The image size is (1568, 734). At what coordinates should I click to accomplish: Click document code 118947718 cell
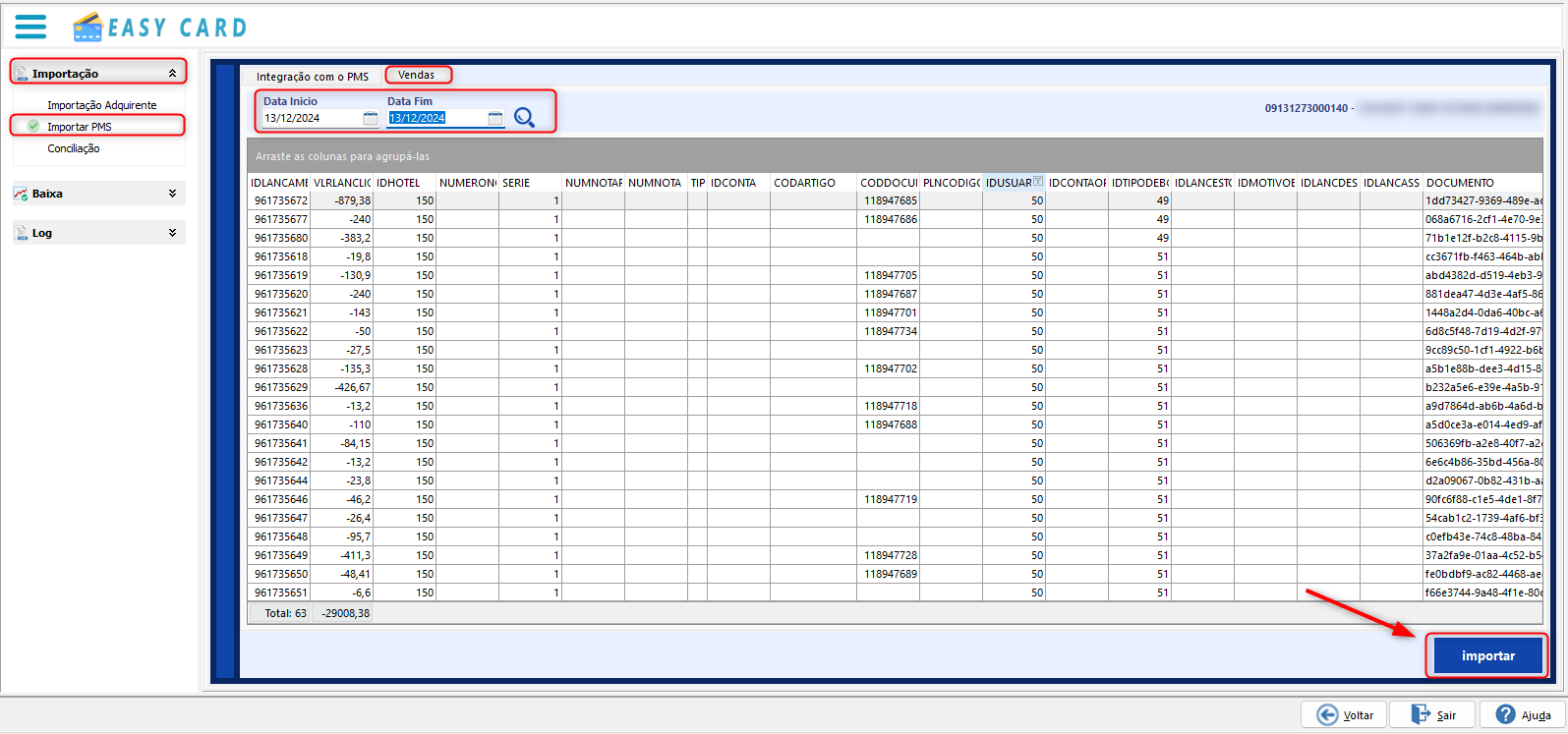click(x=890, y=406)
